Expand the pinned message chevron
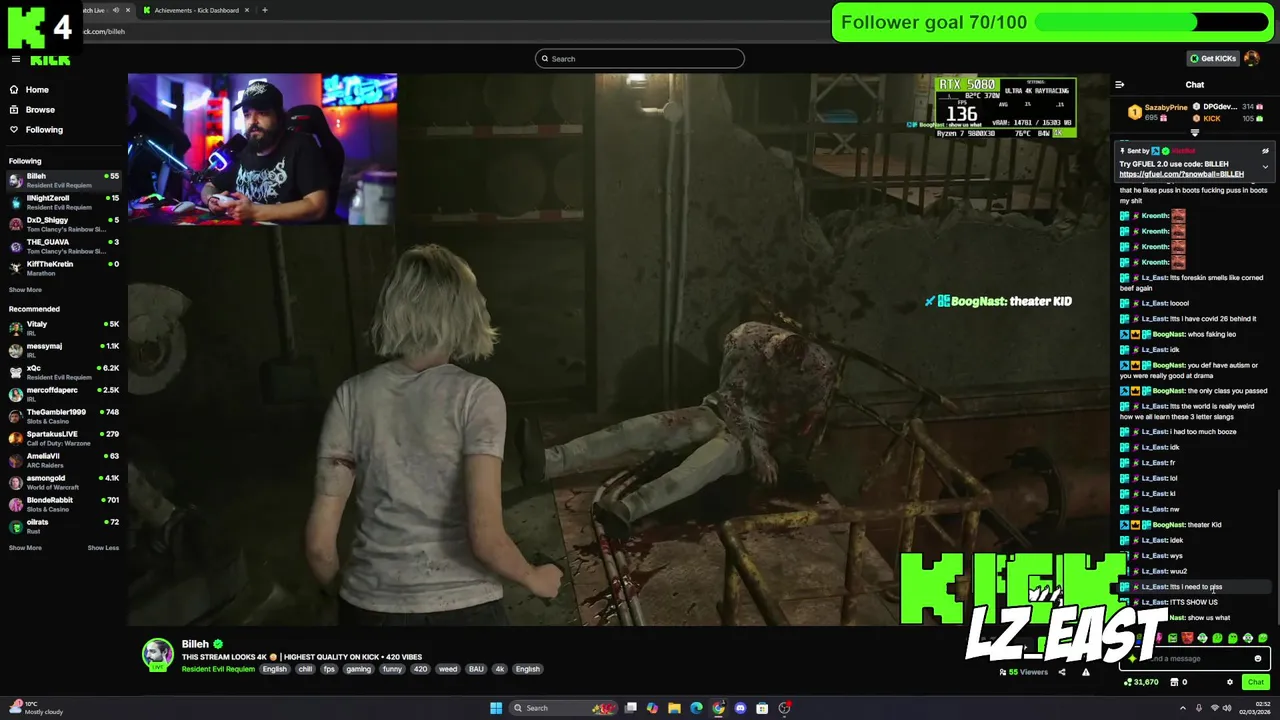This screenshot has height=720, width=1280. (1265, 167)
